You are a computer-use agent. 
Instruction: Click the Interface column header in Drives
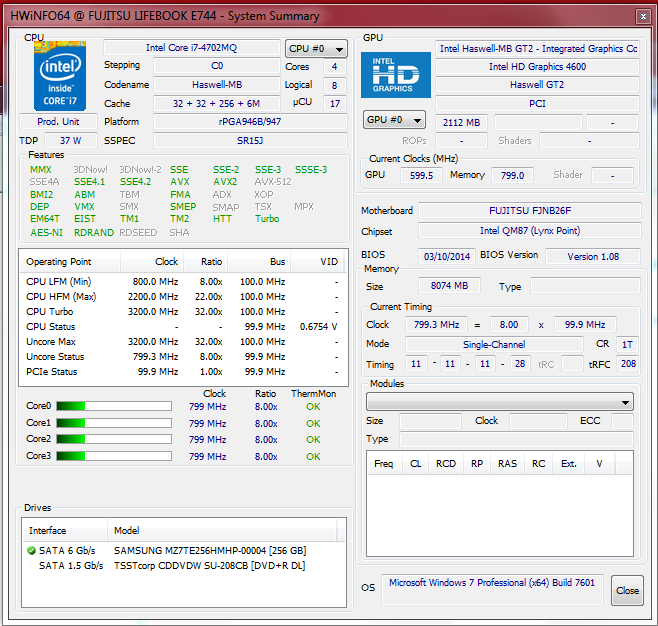point(65,531)
